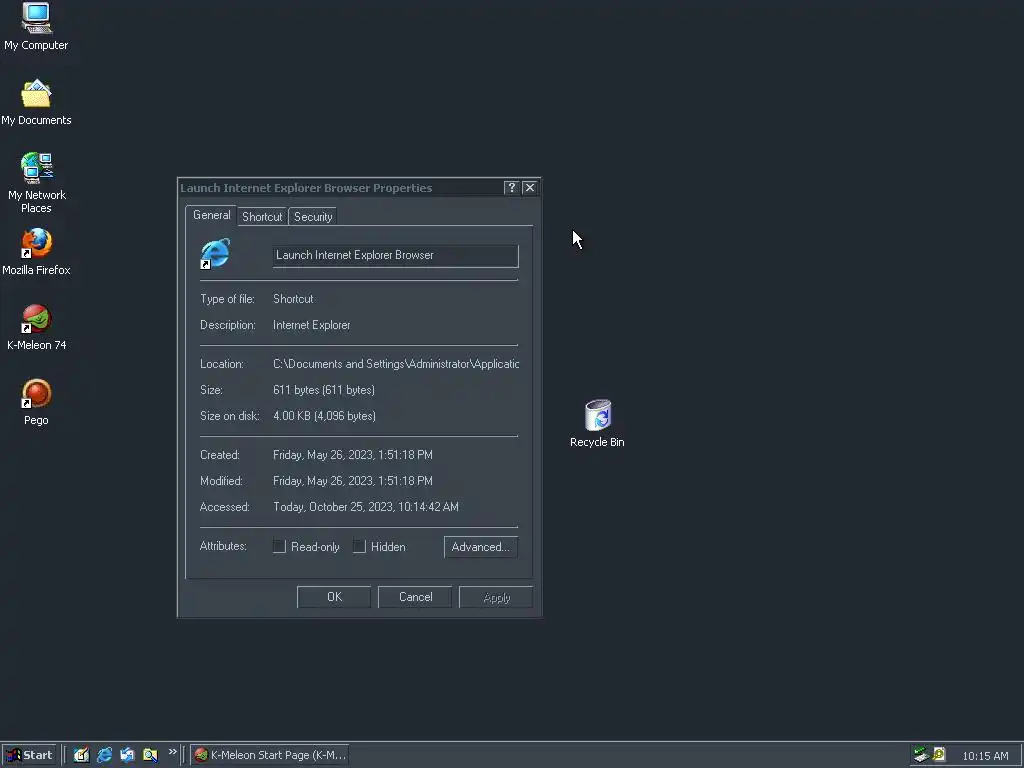Click the 'Internet Explorer' description value
This screenshot has height=768, width=1024.
click(x=312, y=325)
